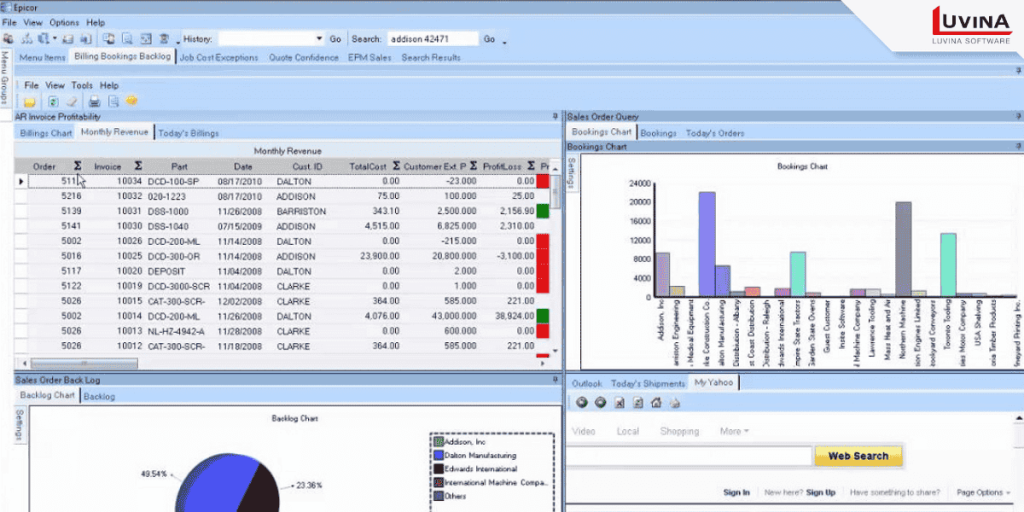Click the Yahoo web search text field

point(689,456)
